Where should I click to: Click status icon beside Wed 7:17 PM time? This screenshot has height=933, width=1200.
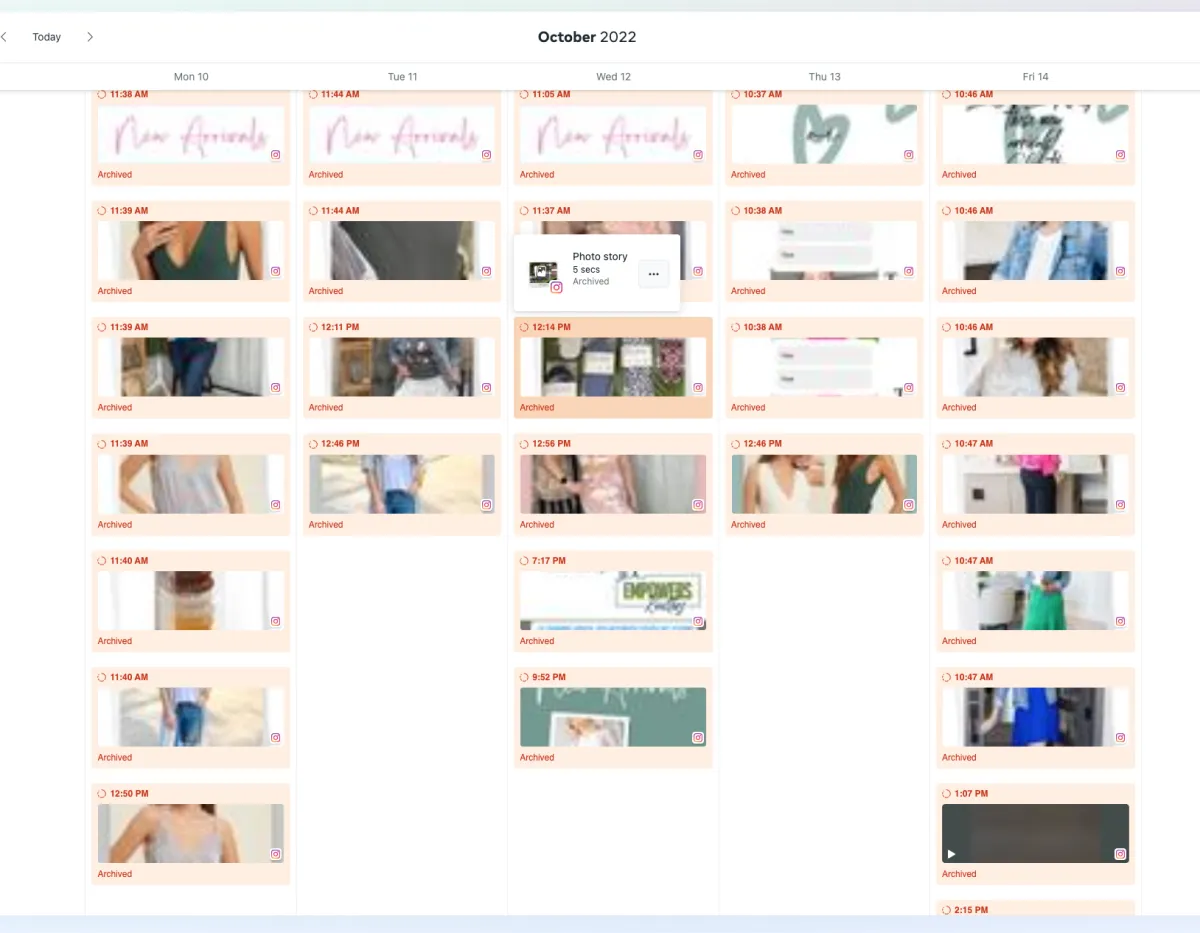tap(525, 561)
